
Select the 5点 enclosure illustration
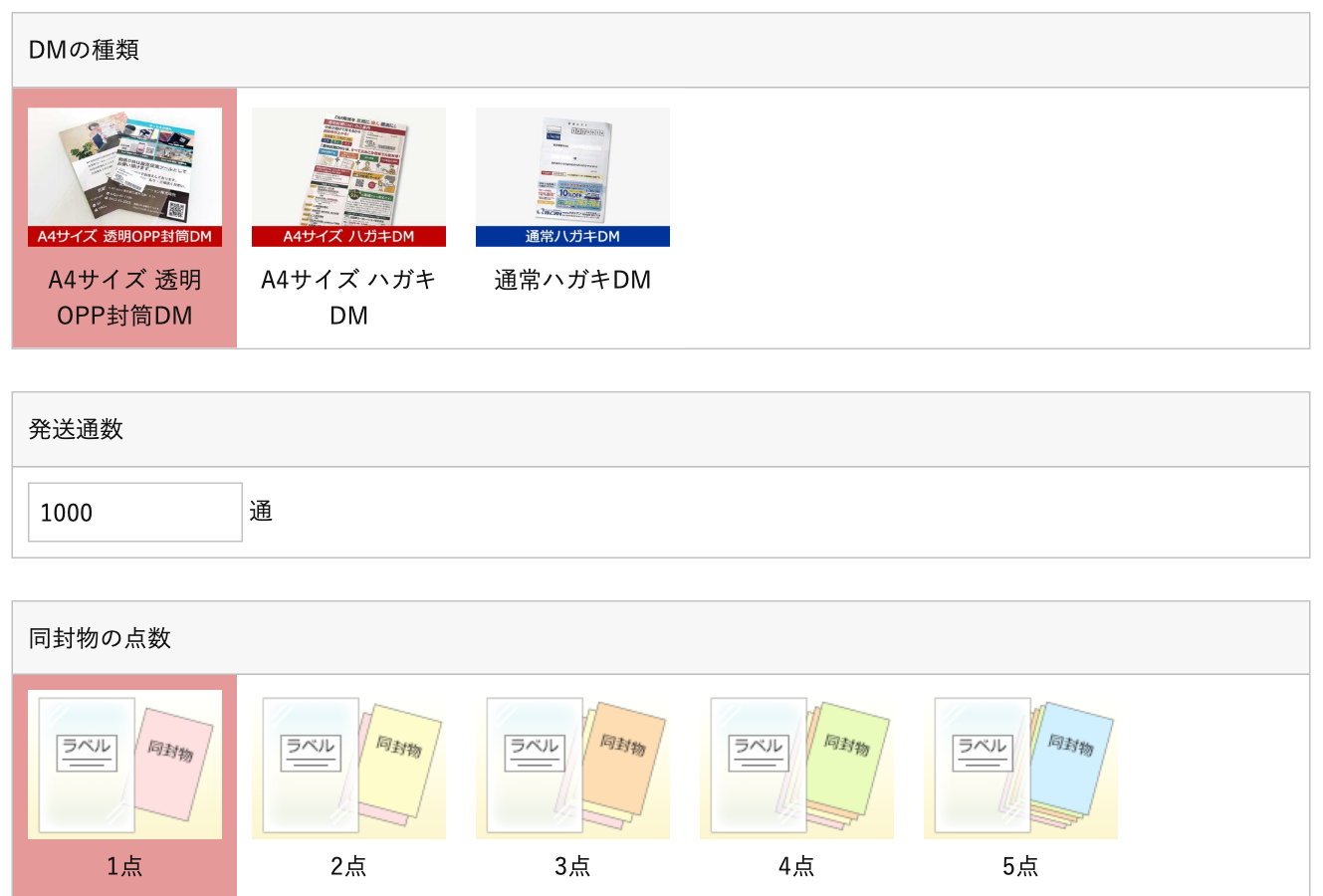[x=1020, y=765]
